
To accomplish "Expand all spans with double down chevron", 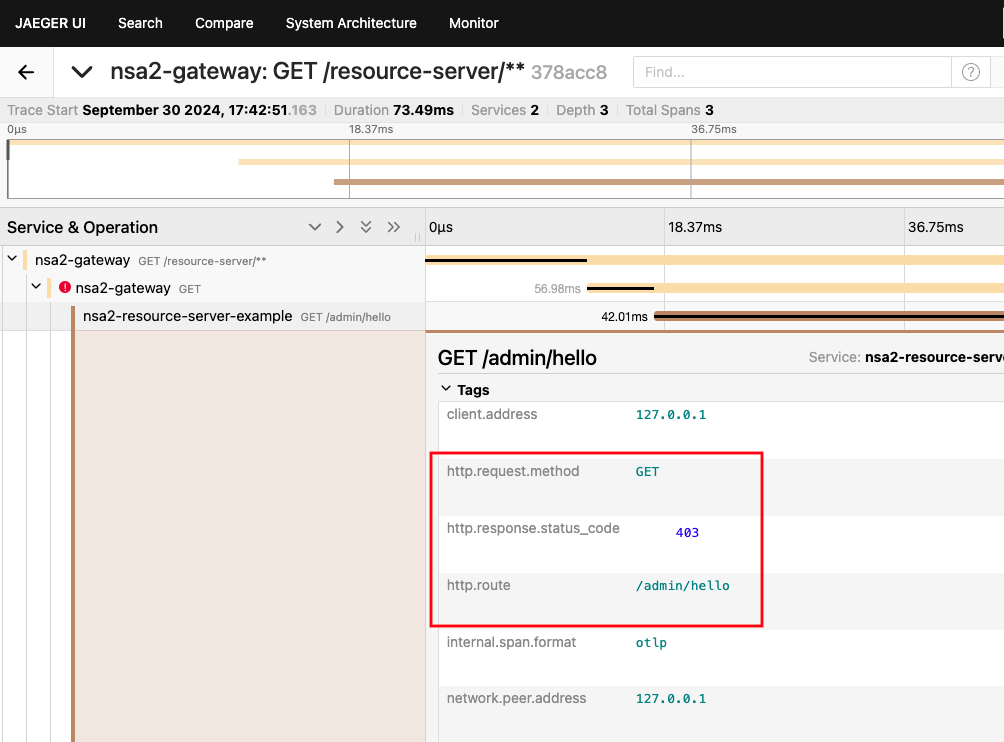I will (366, 227).
